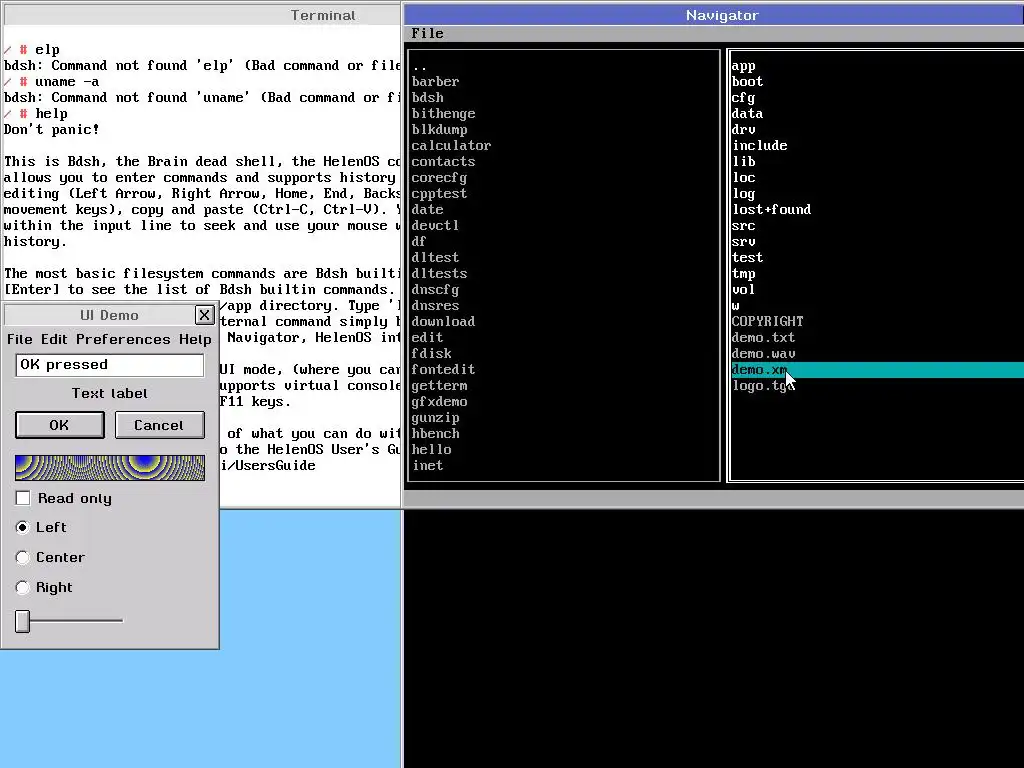Click the slider handle in UI Demo
1024x768 pixels.
pyautogui.click(x=23, y=621)
